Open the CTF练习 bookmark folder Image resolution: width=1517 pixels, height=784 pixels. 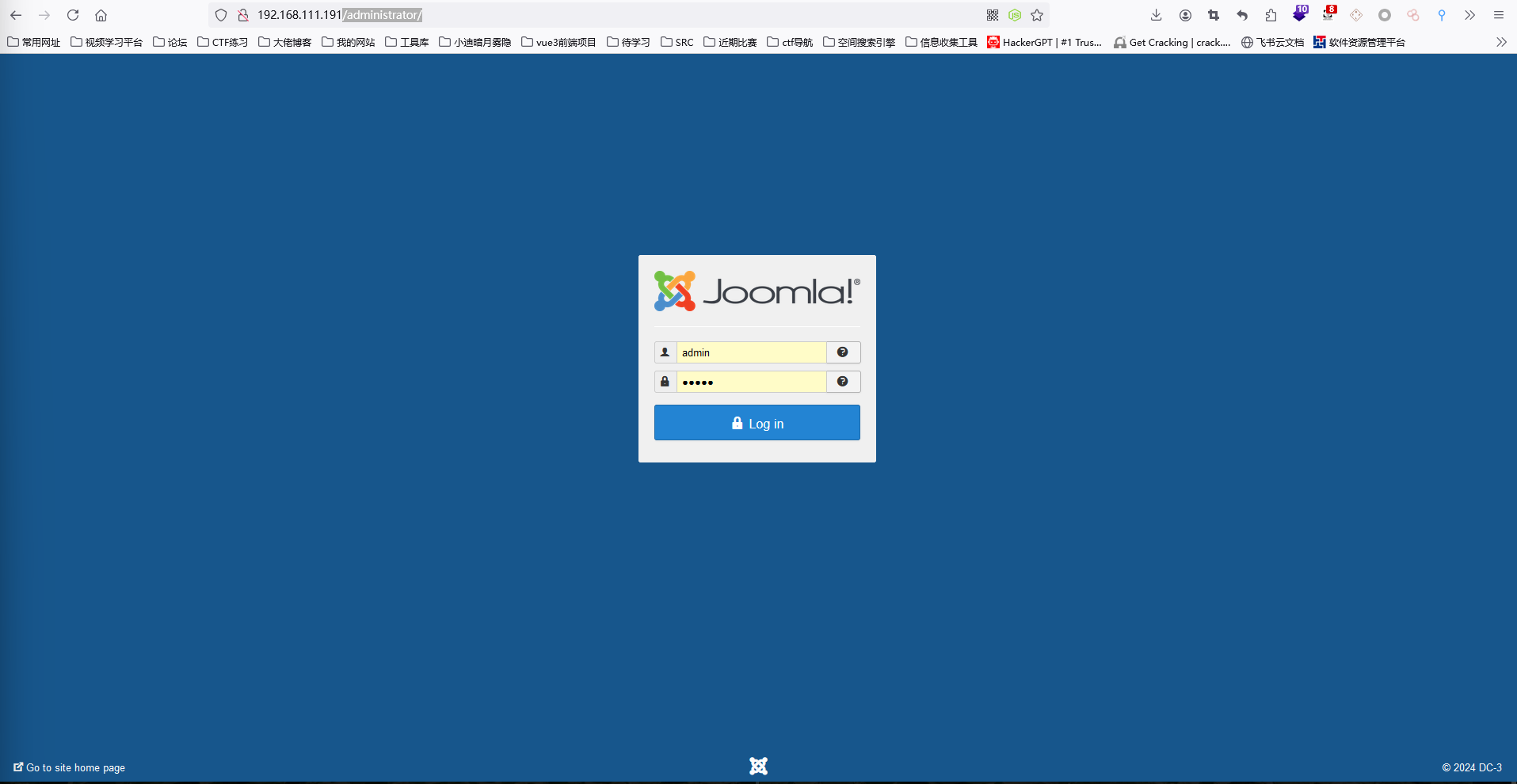pyautogui.click(x=223, y=42)
